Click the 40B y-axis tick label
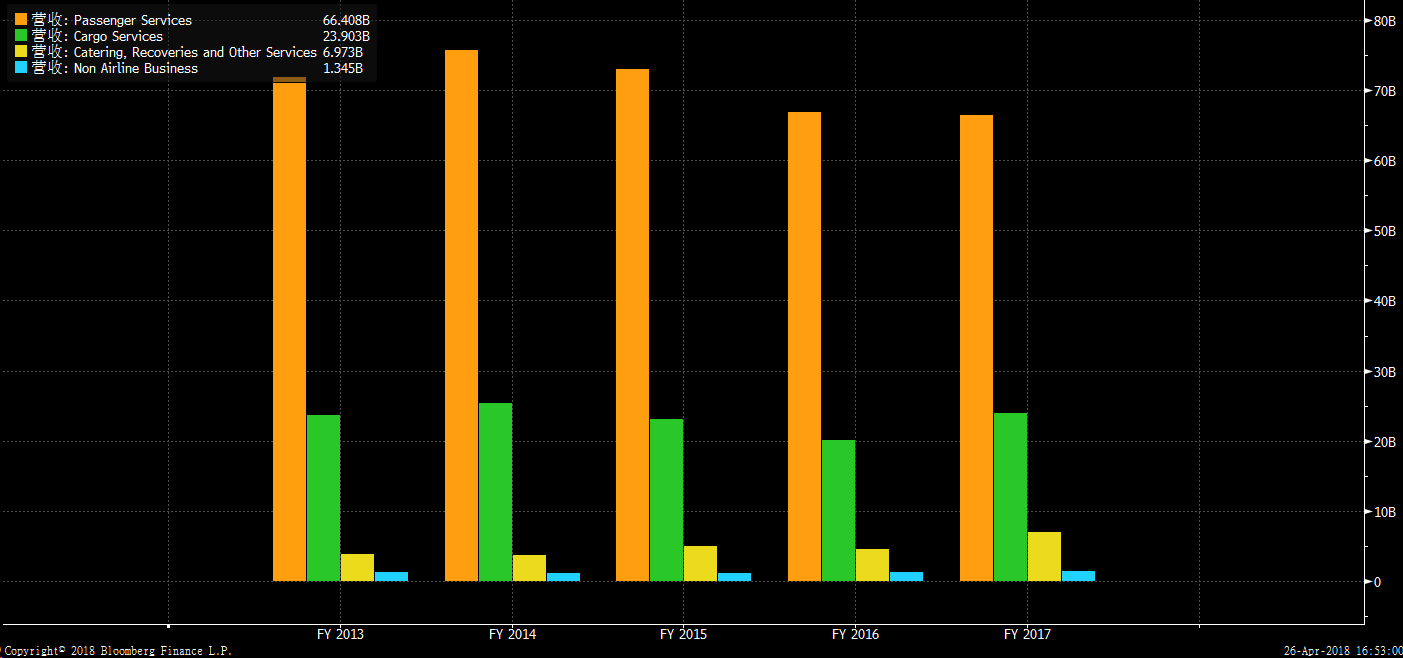The width and height of the screenshot is (1403, 658). tap(1385, 301)
